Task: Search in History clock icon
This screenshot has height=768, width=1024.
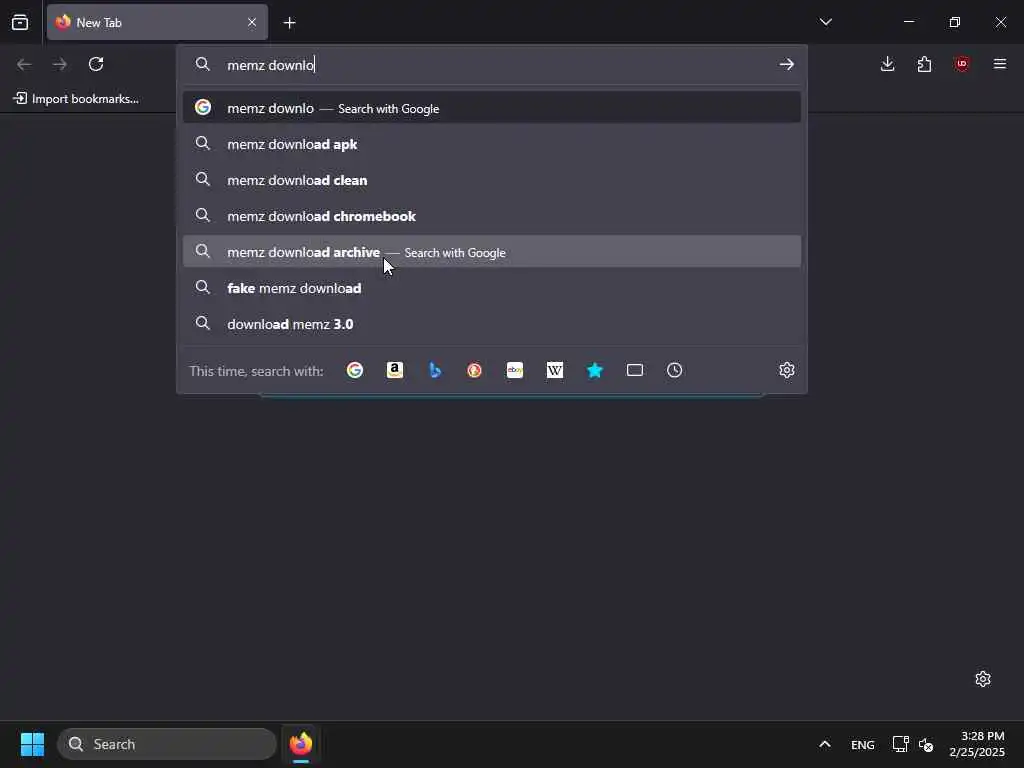Action: (675, 370)
